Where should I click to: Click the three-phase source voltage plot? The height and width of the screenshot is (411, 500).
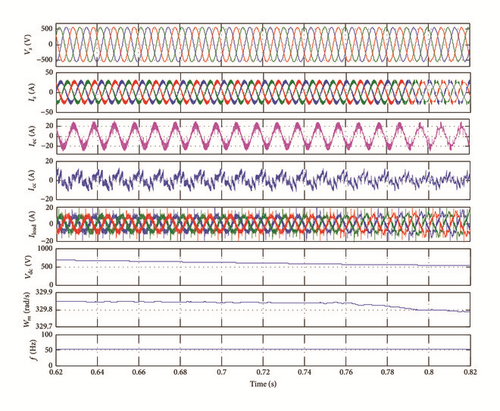(x=263, y=44)
